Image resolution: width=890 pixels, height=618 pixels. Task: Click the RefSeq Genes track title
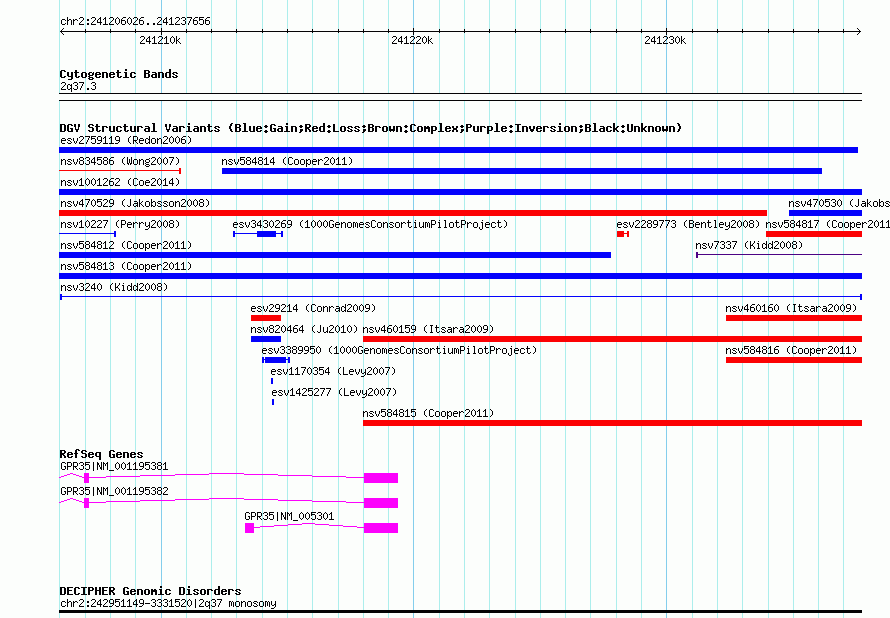pos(102,454)
